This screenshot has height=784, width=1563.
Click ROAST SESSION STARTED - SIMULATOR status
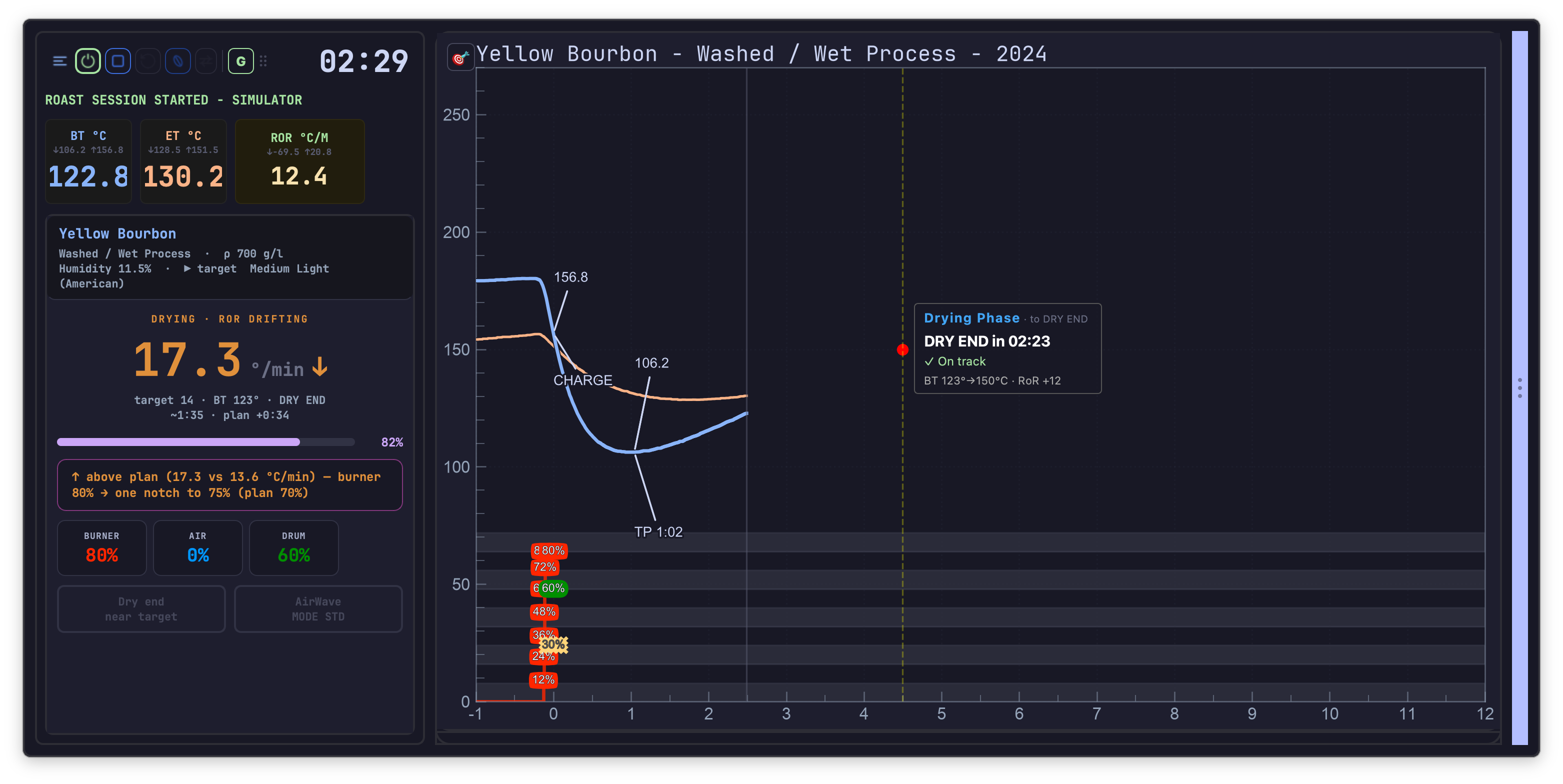(x=173, y=100)
